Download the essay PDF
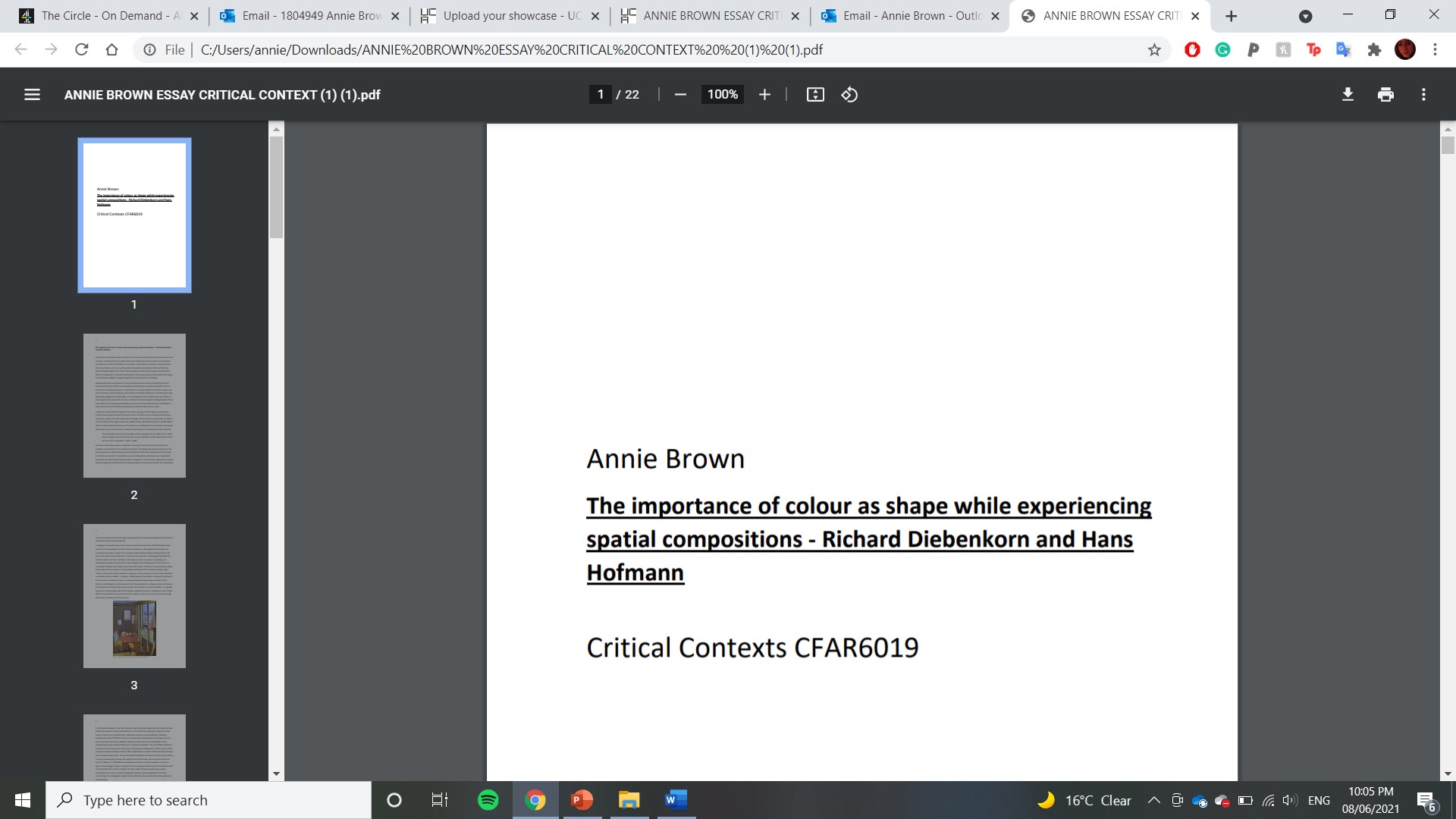This screenshot has height=819, width=1456. coord(1348,94)
